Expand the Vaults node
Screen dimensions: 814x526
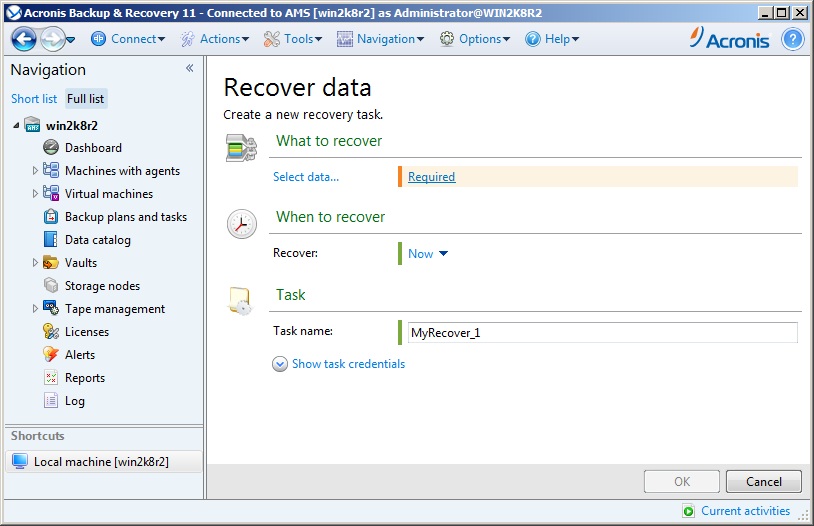tap(35, 262)
